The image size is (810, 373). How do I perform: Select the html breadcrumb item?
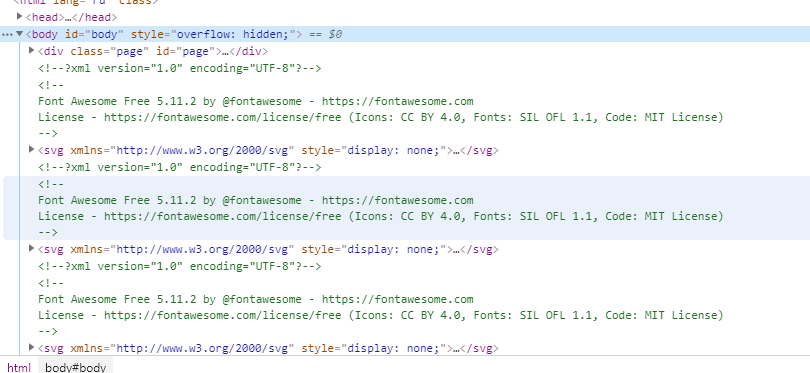[19, 367]
